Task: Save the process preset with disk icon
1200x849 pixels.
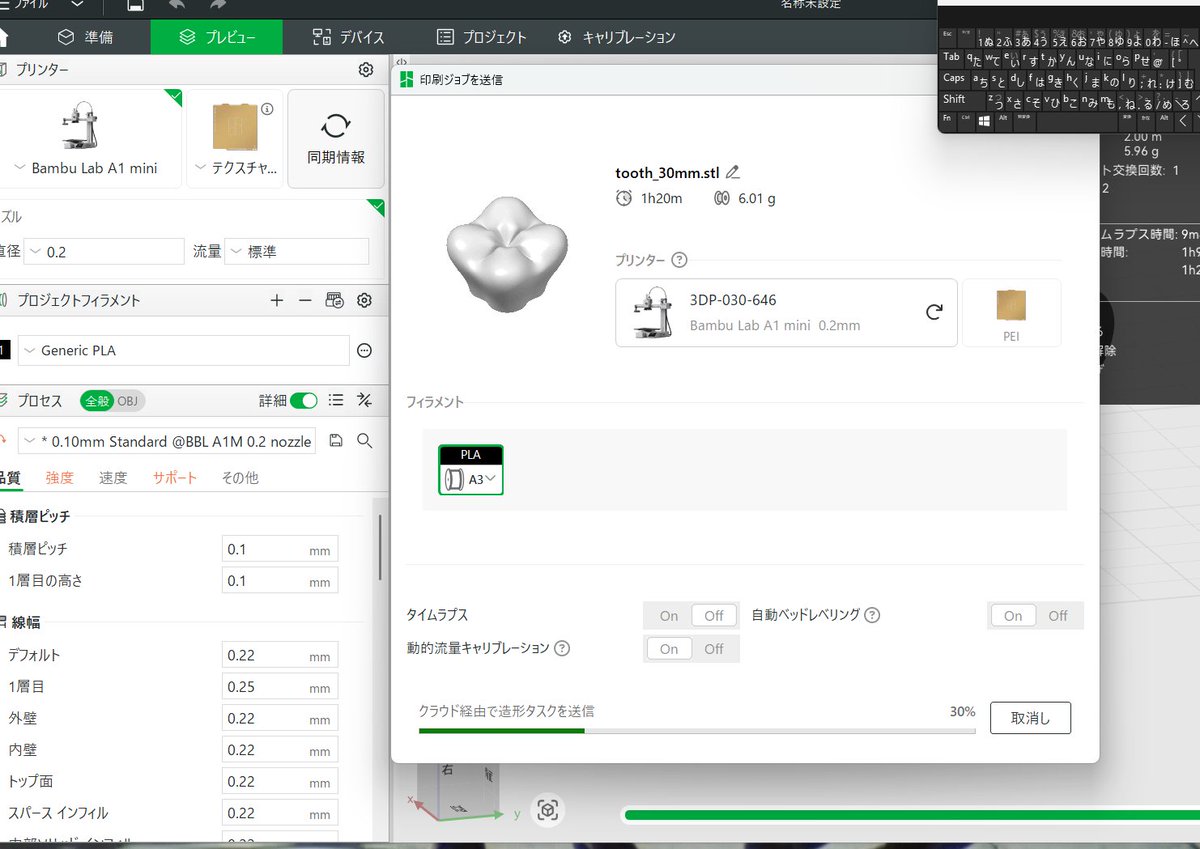Action: (x=336, y=441)
